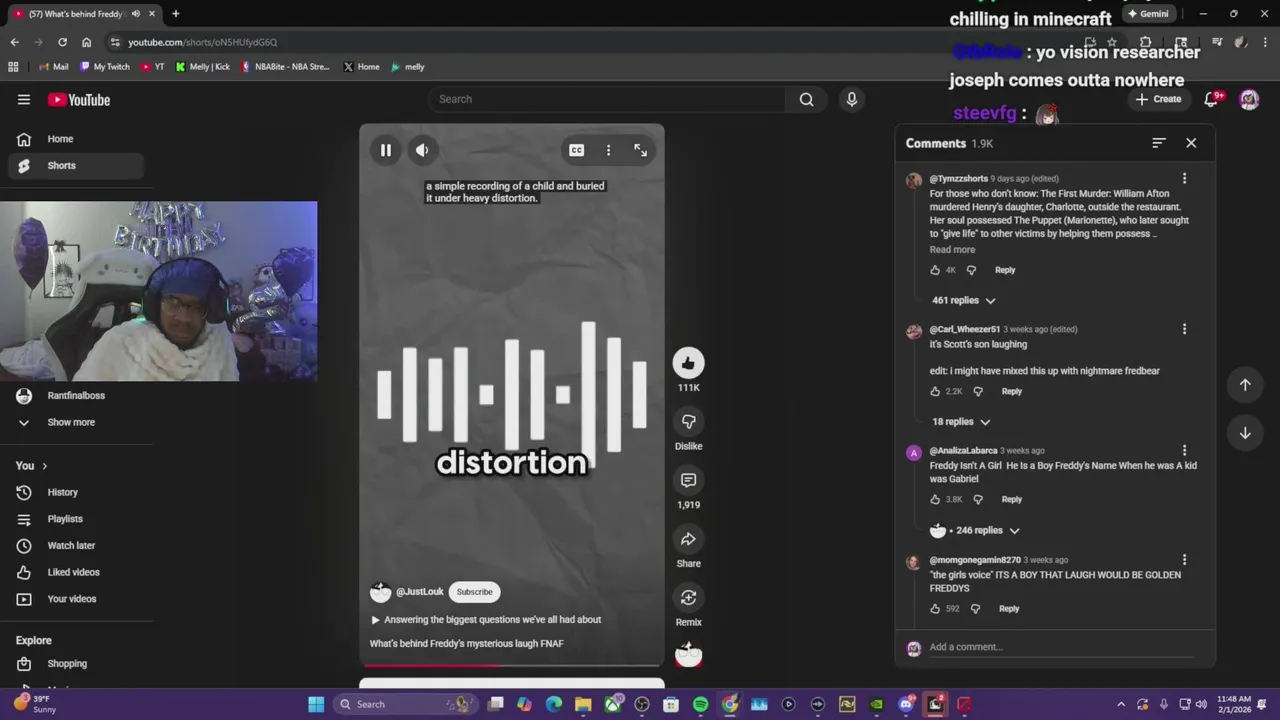The image size is (1280, 720).
Task: Reload the page in Chrome
Action: (x=62, y=42)
